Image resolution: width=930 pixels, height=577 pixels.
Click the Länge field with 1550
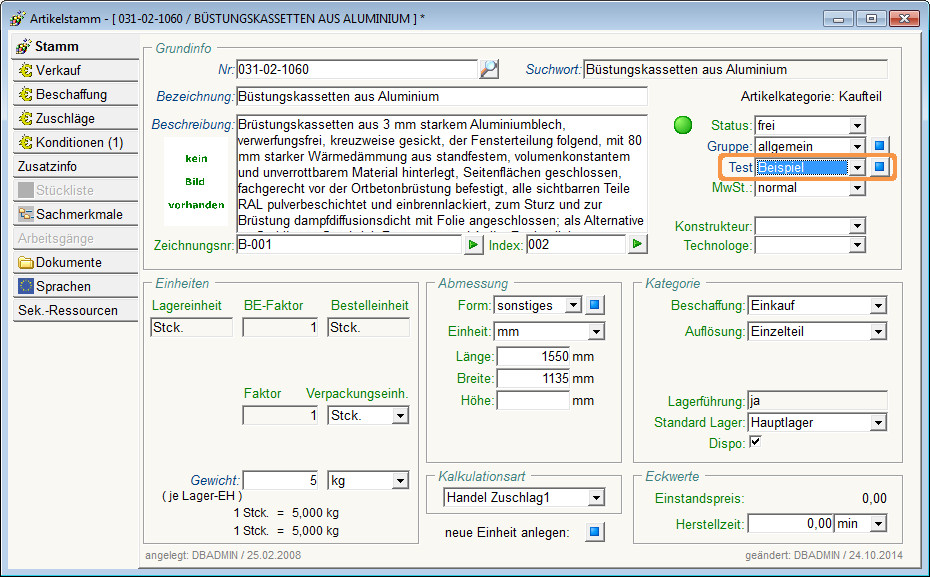533,356
